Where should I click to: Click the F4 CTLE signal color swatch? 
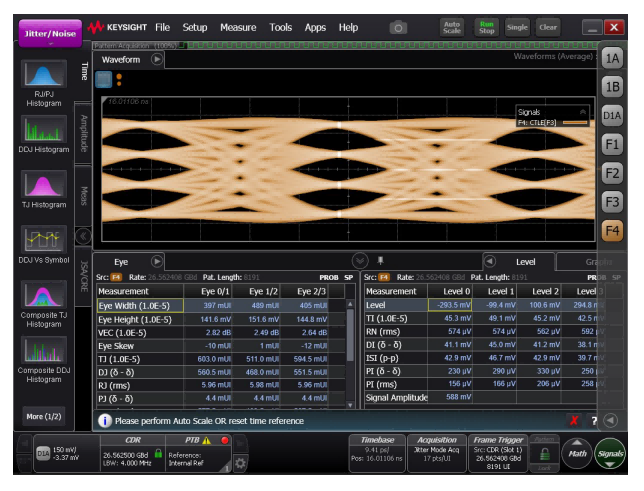pyautogui.click(x=575, y=123)
